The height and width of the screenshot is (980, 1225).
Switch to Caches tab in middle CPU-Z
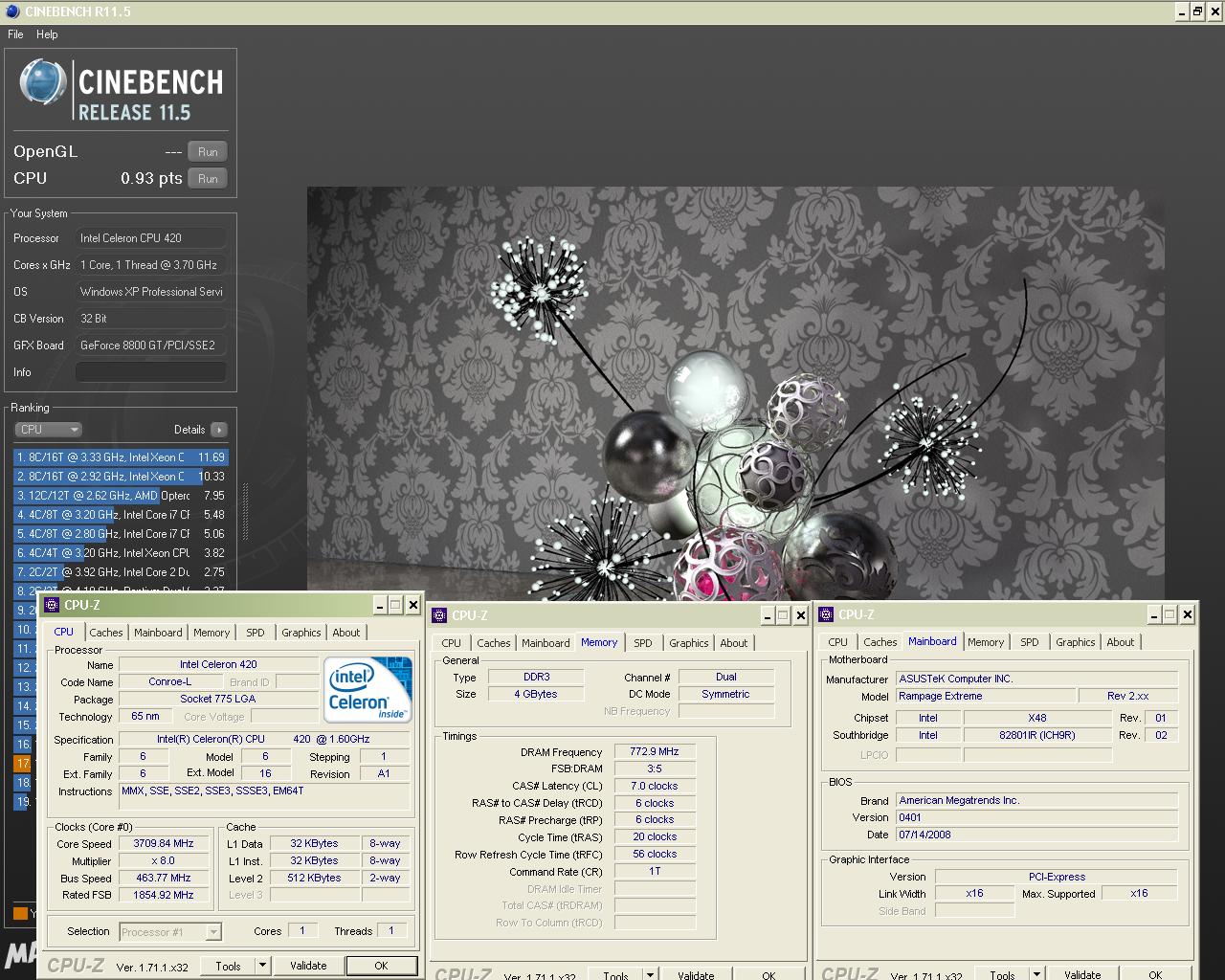494,643
